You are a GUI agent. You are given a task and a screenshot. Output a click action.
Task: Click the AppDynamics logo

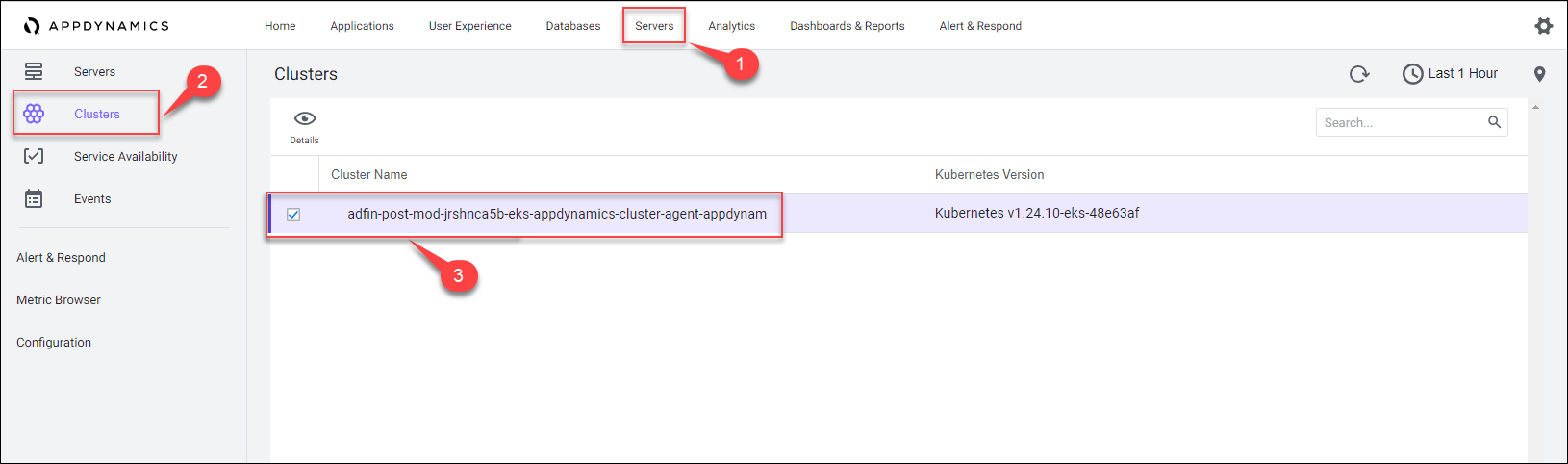tap(96, 26)
